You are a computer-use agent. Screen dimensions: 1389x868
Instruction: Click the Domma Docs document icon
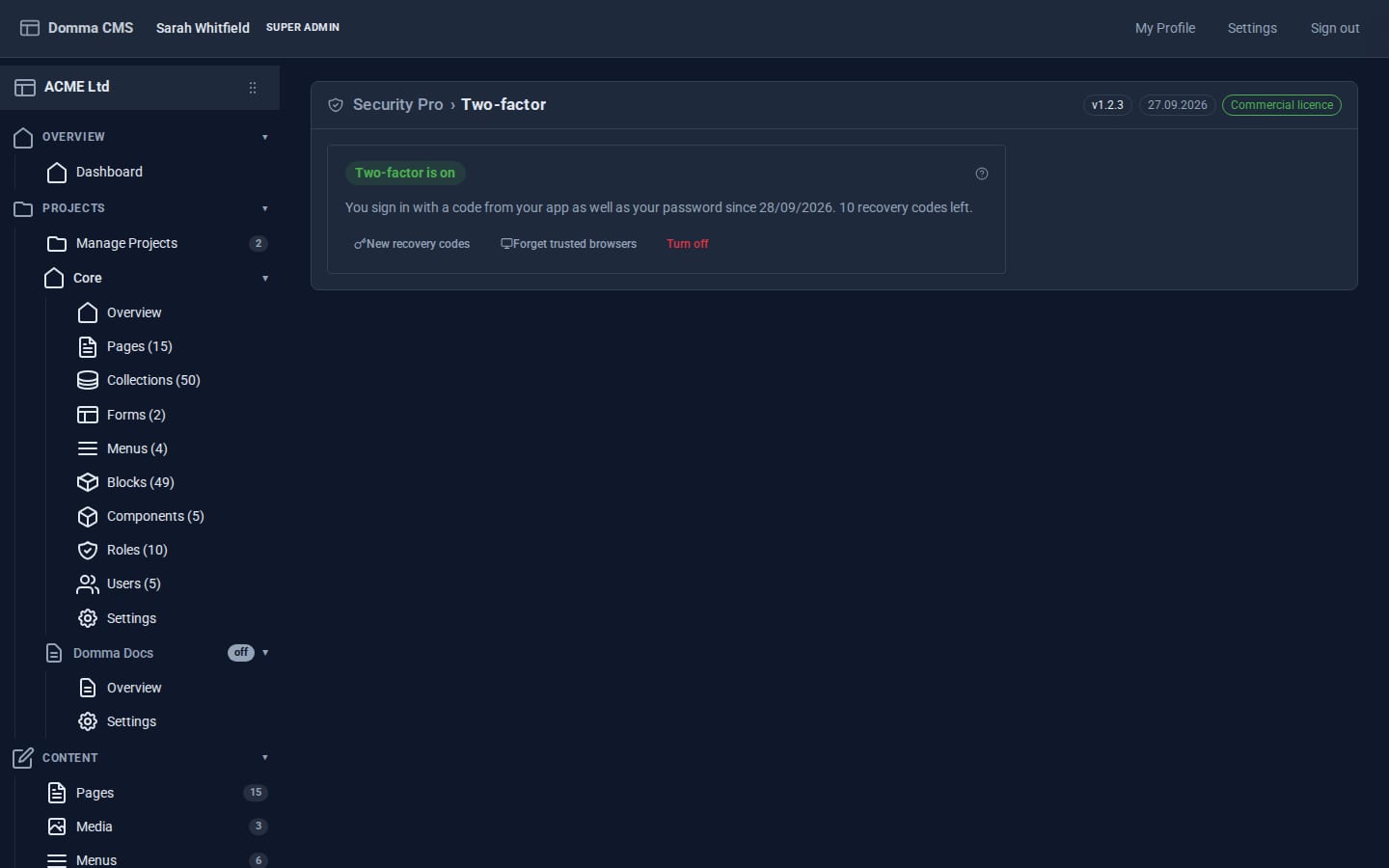(54, 653)
